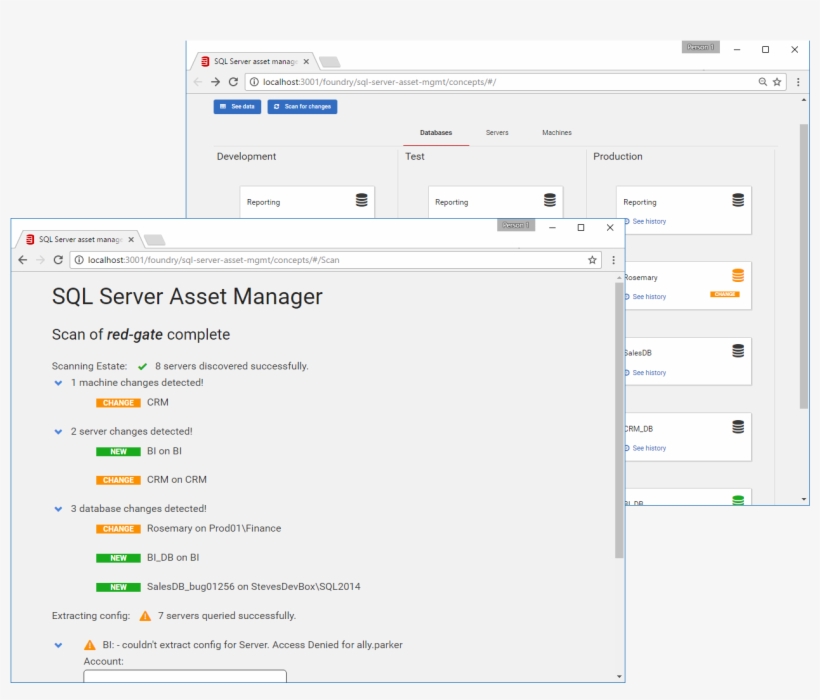
Task: Click Forward arrow in front Scan window
Action: tap(40, 260)
